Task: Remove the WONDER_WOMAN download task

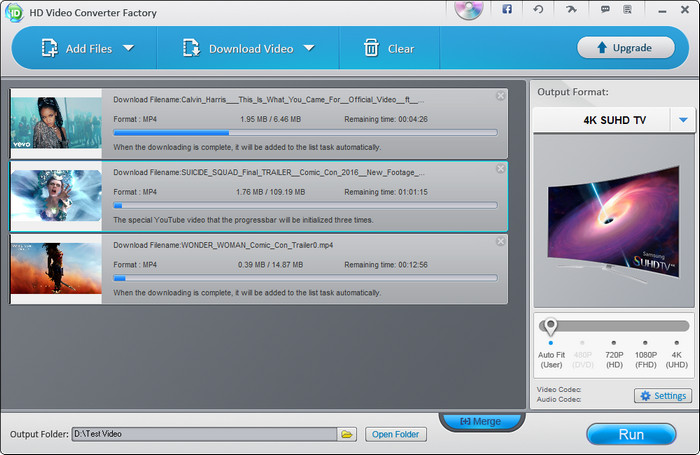Action: [500, 241]
